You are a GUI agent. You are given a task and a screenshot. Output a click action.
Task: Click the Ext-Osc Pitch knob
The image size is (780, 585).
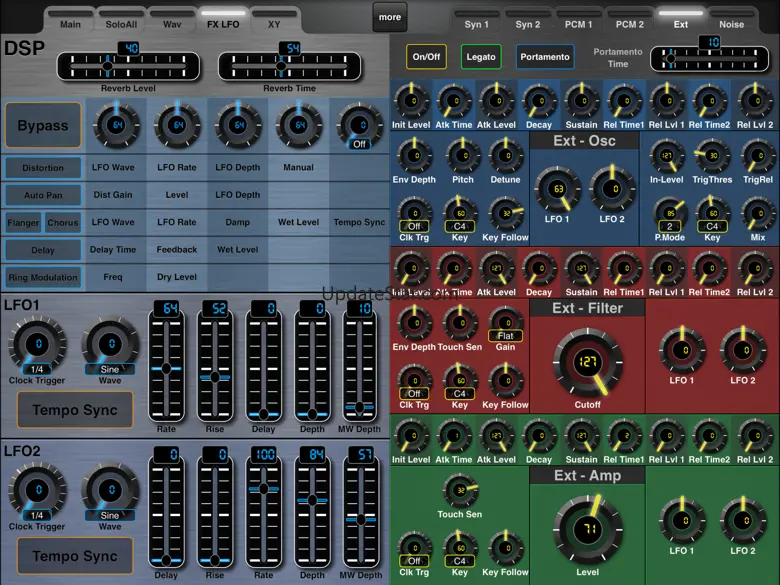point(463,156)
